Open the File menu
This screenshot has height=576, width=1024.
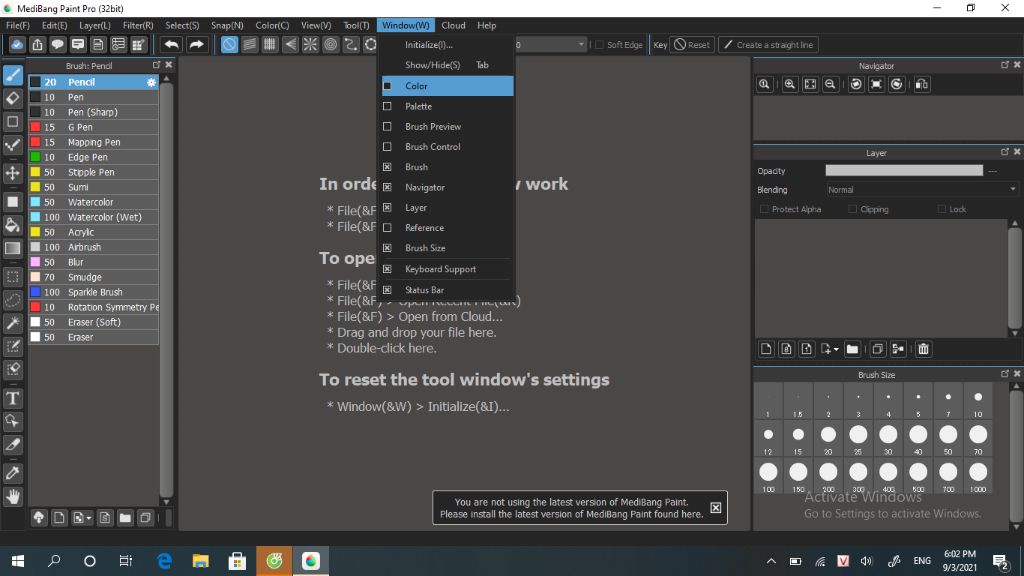tap(18, 25)
